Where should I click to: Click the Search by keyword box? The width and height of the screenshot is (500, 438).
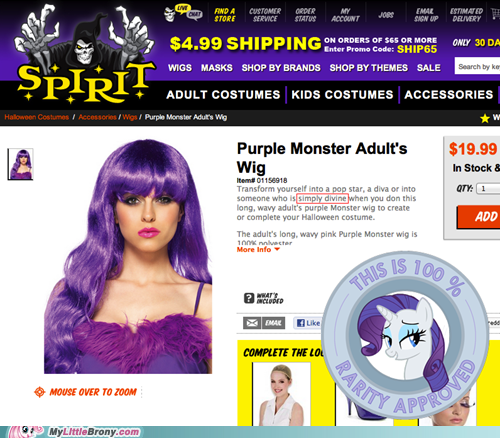tap(477, 66)
